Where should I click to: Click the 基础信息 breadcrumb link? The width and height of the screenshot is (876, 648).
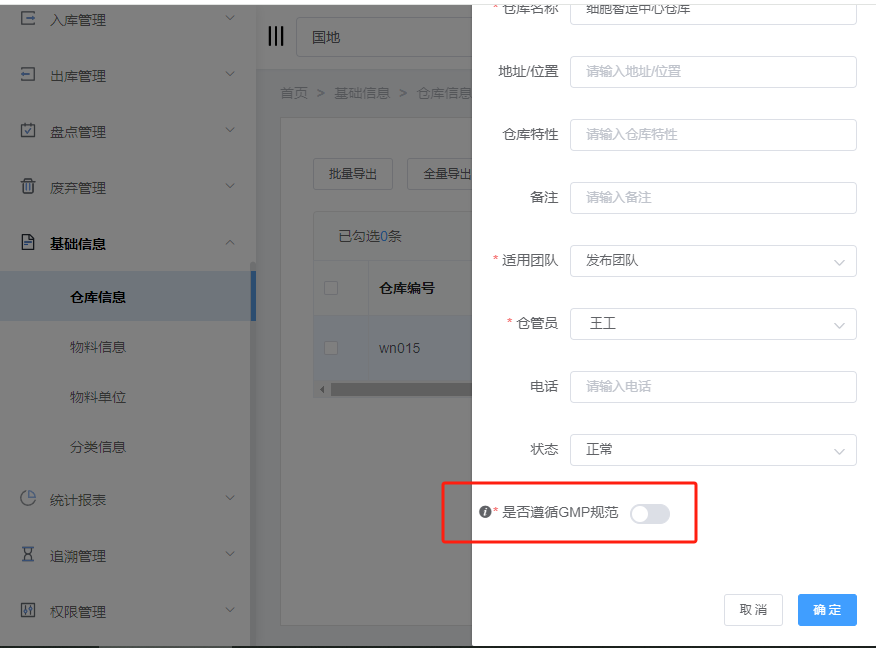pyautogui.click(x=361, y=93)
